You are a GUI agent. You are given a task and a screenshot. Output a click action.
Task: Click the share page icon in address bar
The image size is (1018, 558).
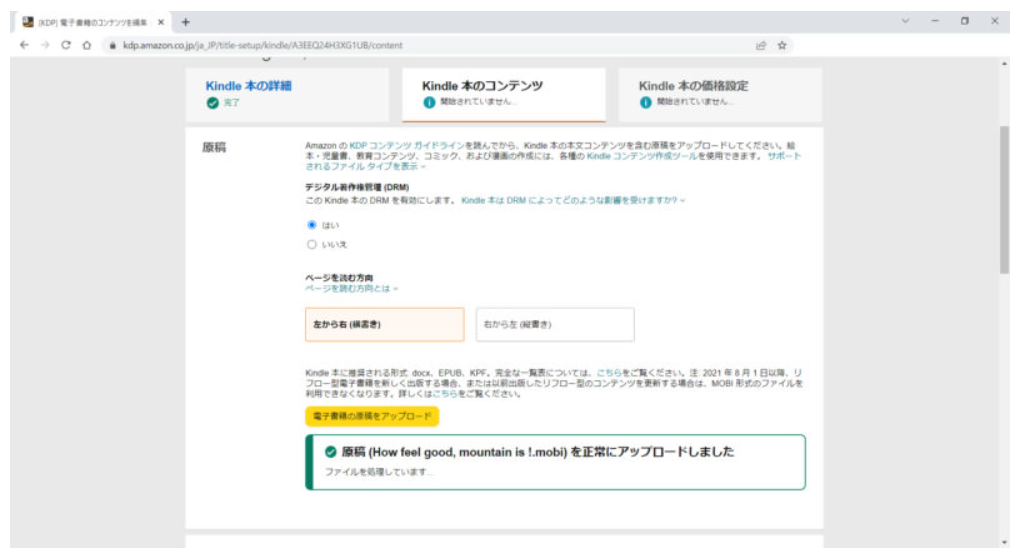click(x=761, y=45)
